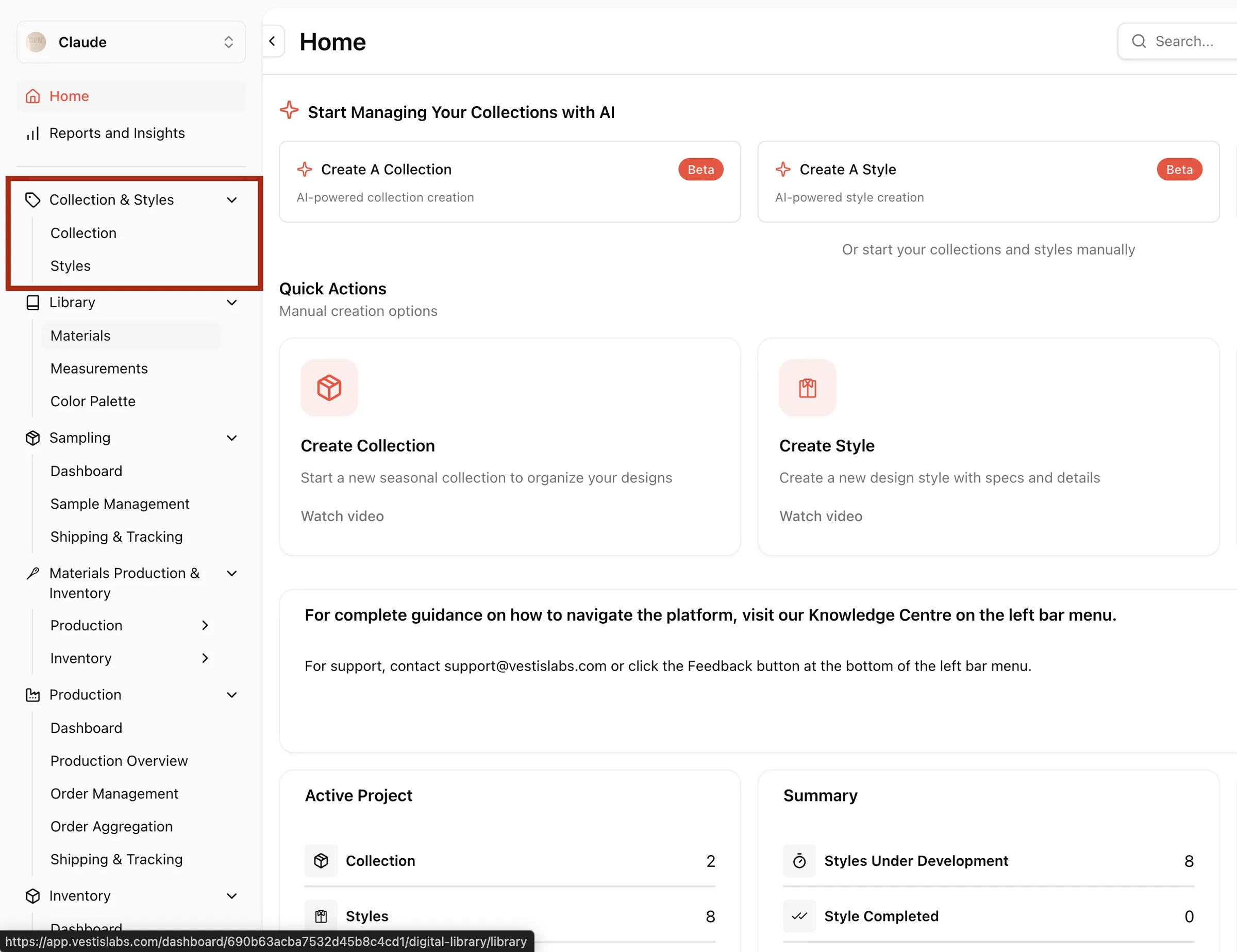Collapse the Collection & Styles section chevron

pos(231,200)
